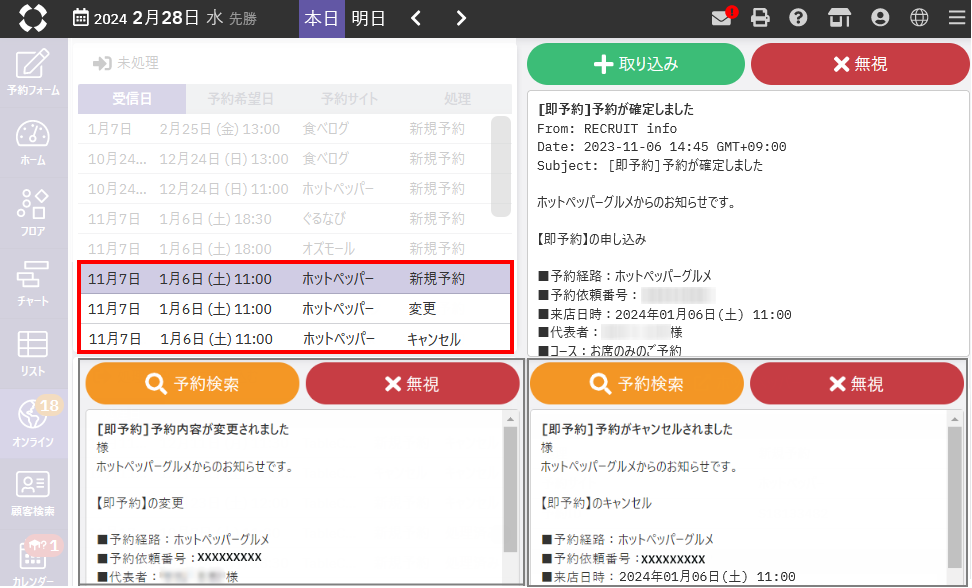Select the 本日 tab
The height and width of the screenshot is (588, 972).
pos(321,18)
